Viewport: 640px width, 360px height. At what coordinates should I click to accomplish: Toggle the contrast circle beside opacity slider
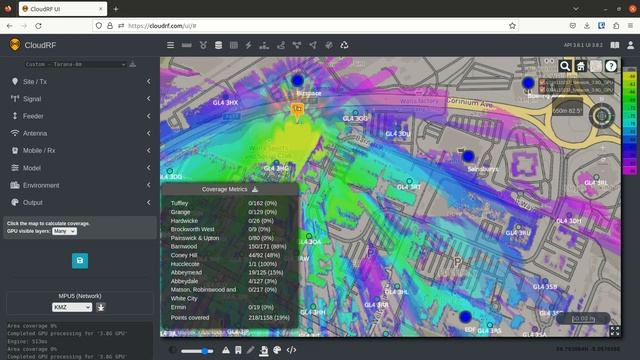(173, 350)
